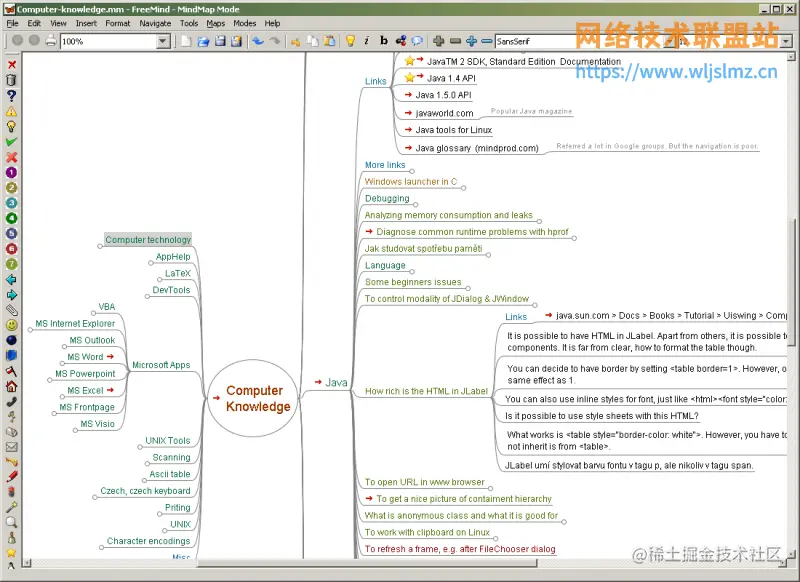Click the remove last icon red X

tap(12, 65)
